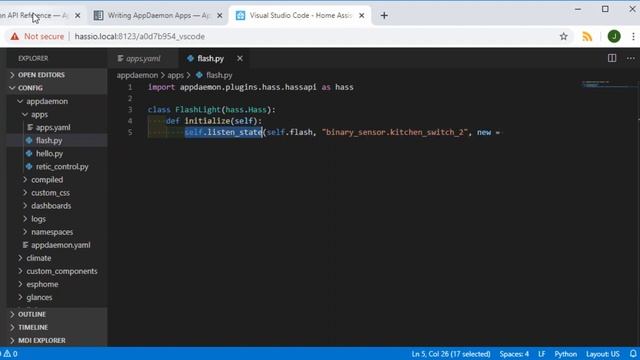Expand the OPEN EDITORS section

point(57,75)
